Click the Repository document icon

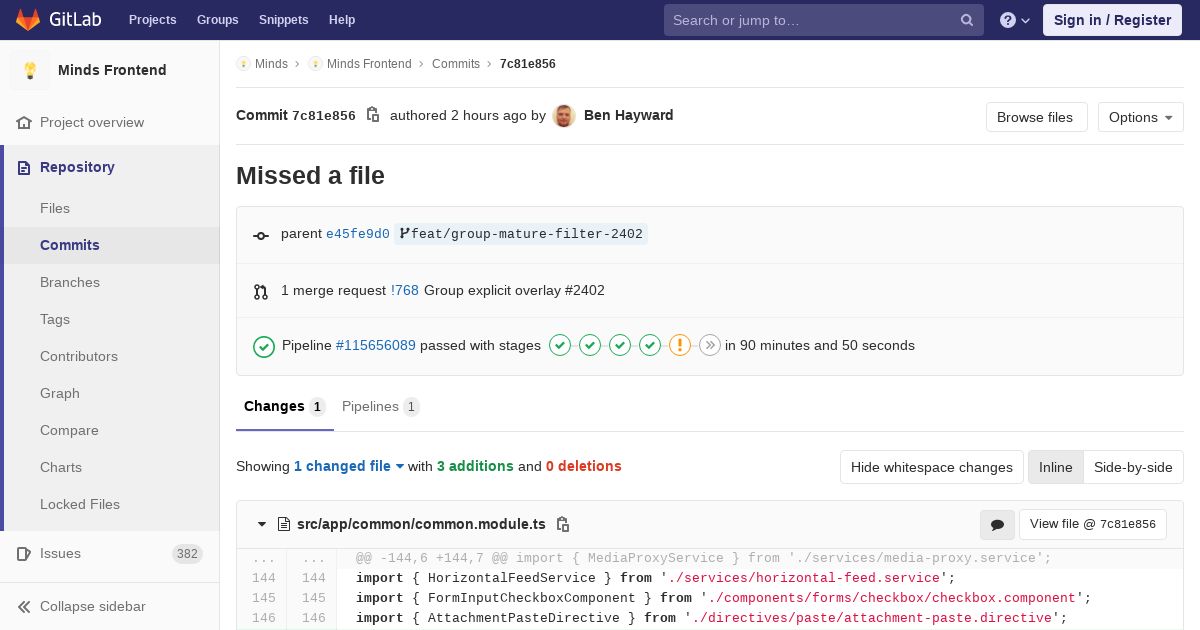[x=24, y=167]
